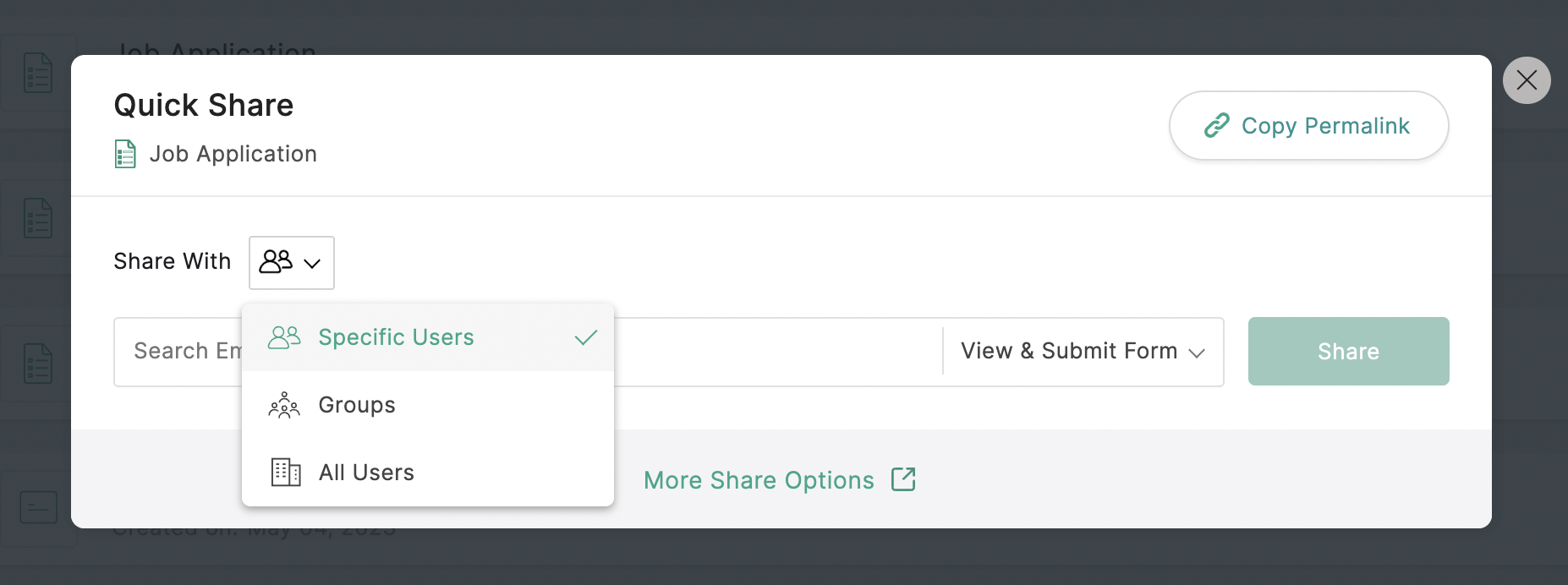The image size is (1568, 585).
Task: Click the Groups people cluster icon
Action: 284,405
